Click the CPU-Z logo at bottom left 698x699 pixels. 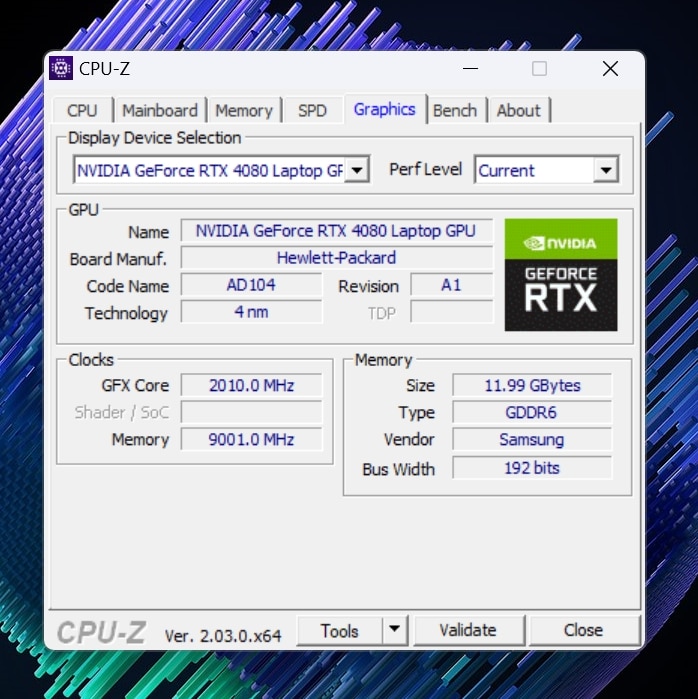pyautogui.click(x=101, y=632)
